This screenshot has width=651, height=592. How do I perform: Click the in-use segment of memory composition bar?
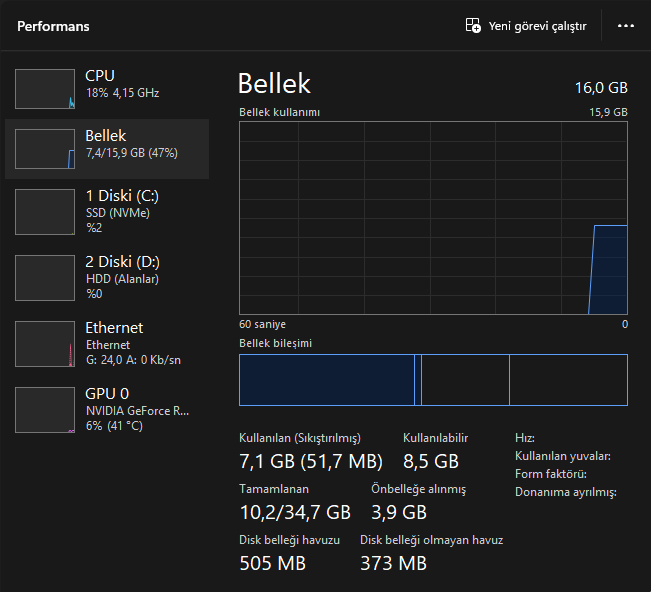coord(326,380)
